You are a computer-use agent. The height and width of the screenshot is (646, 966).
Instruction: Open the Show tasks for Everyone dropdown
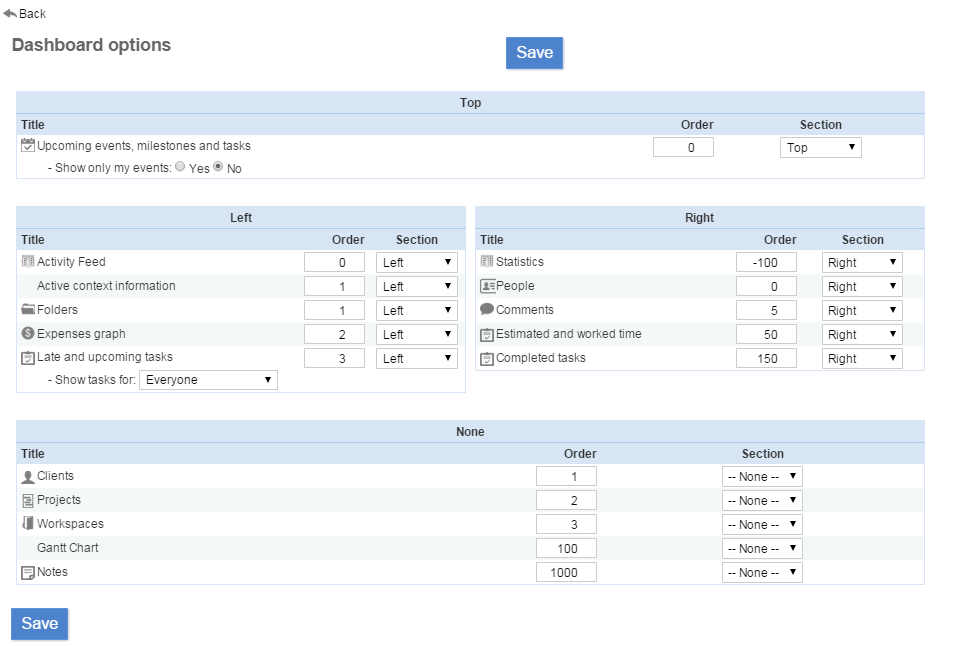tap(208, 380)
